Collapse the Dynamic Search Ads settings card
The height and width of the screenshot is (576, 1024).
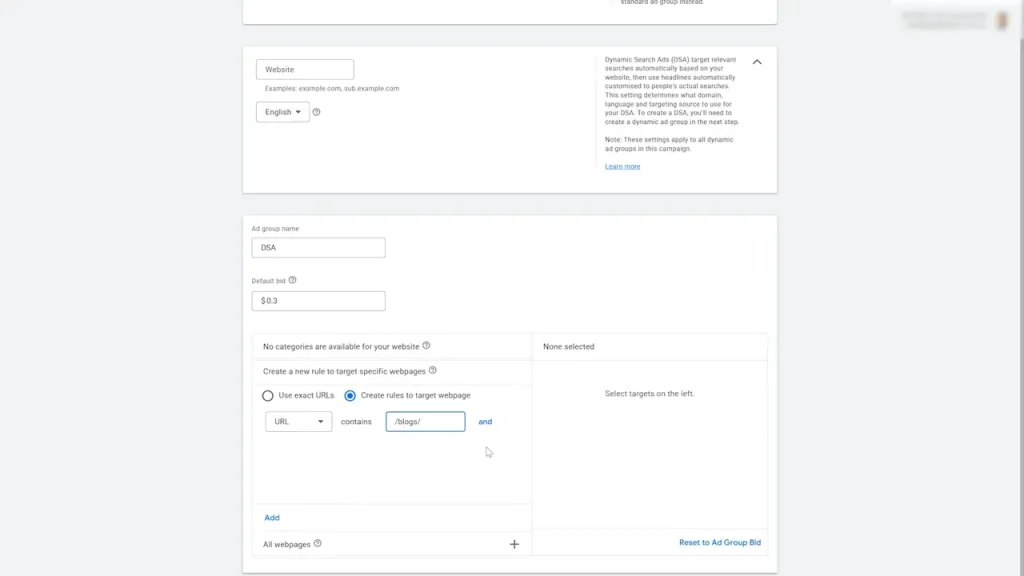tap(757, 62)
